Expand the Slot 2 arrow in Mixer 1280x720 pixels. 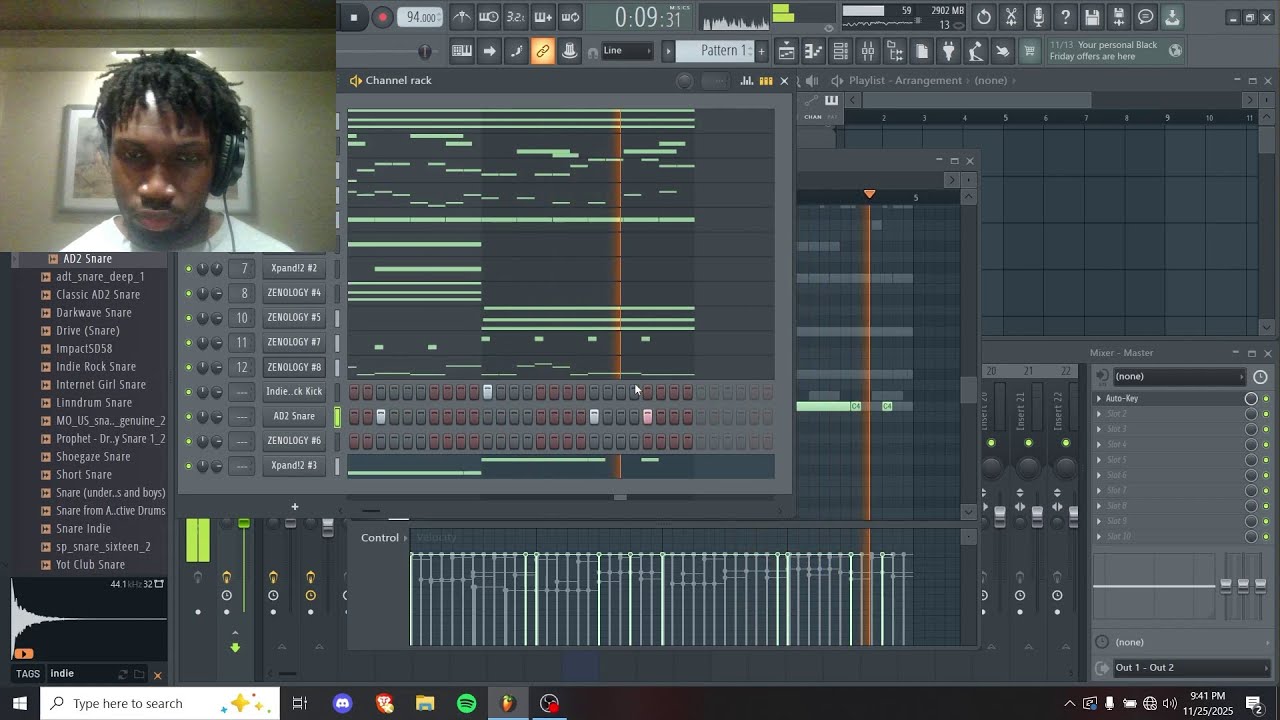[x=1099, y=414]
